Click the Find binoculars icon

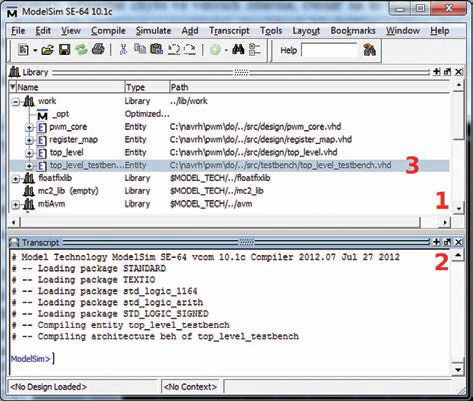(x=238, y=50)
